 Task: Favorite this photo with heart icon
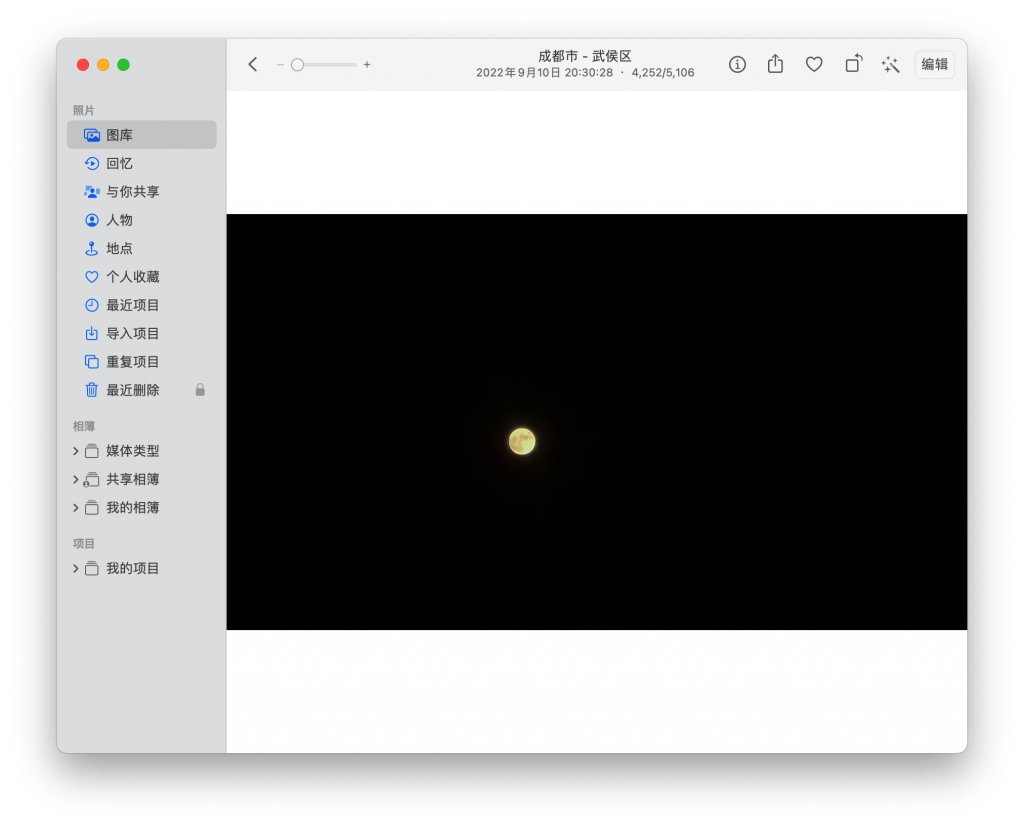click(814, 64)
